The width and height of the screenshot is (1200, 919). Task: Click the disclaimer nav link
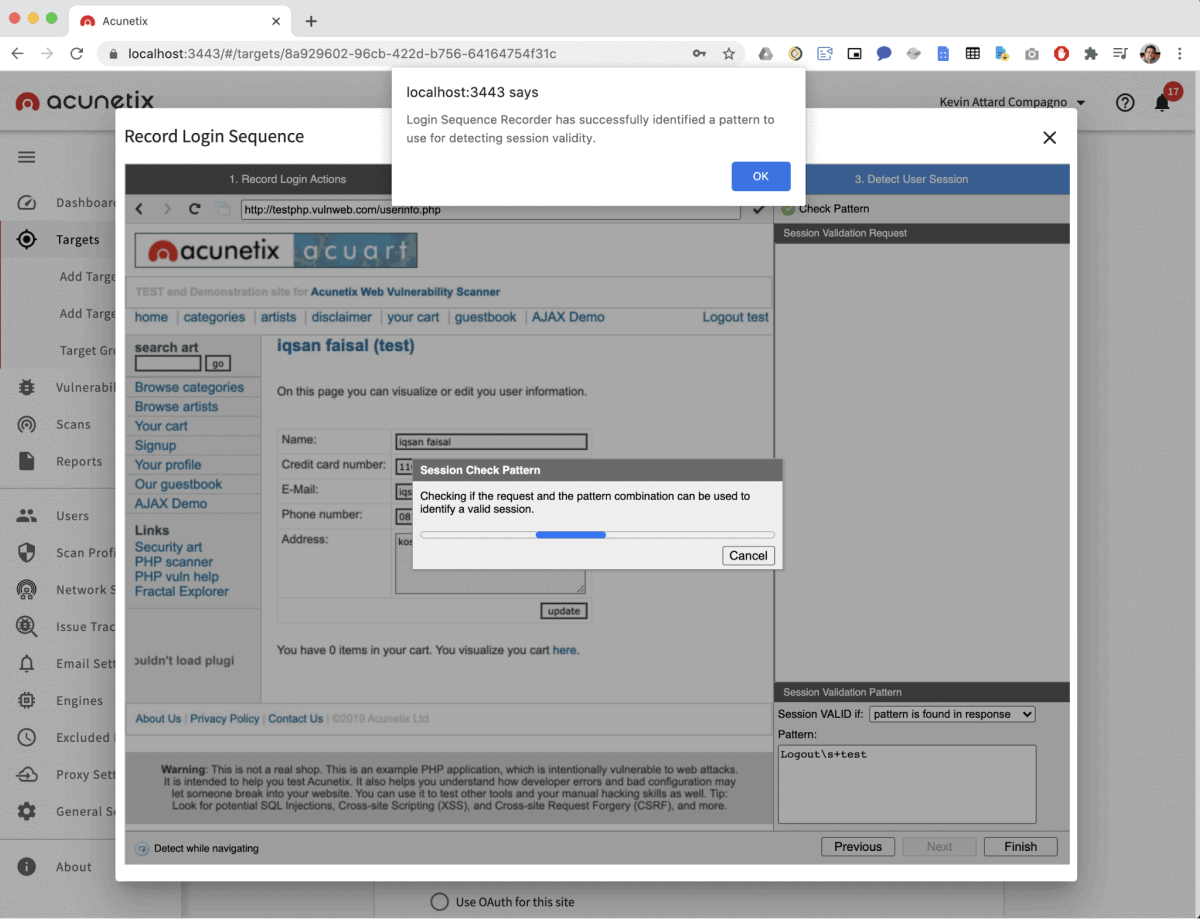(341, 317)
